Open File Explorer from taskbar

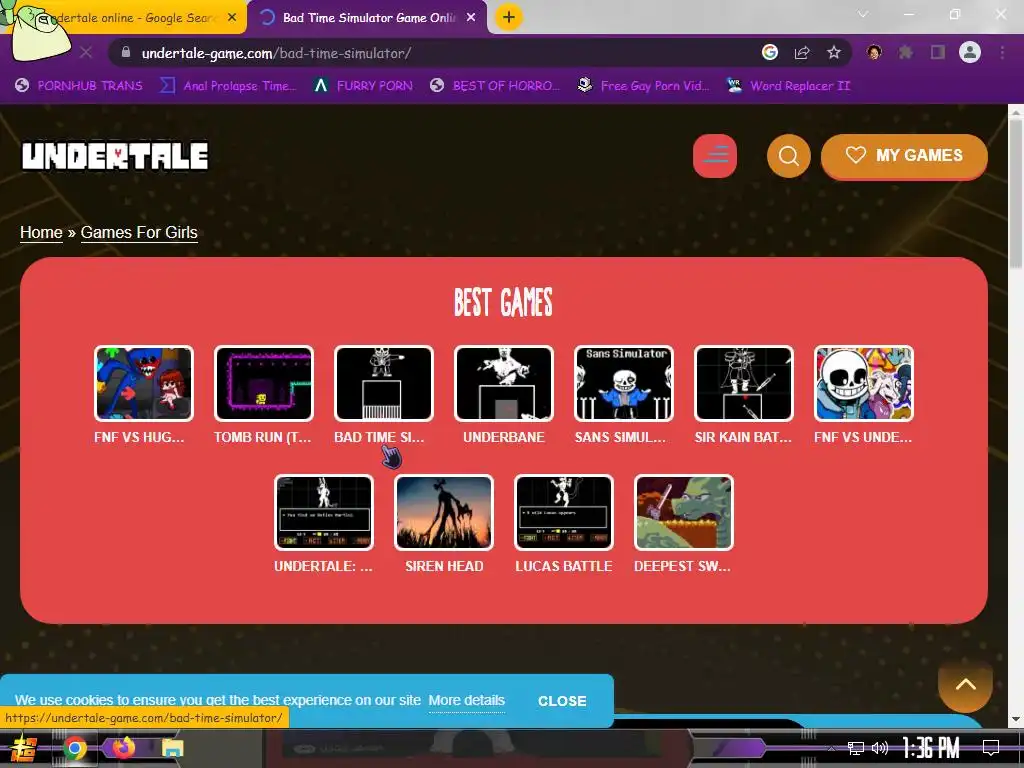click(172, 748)
